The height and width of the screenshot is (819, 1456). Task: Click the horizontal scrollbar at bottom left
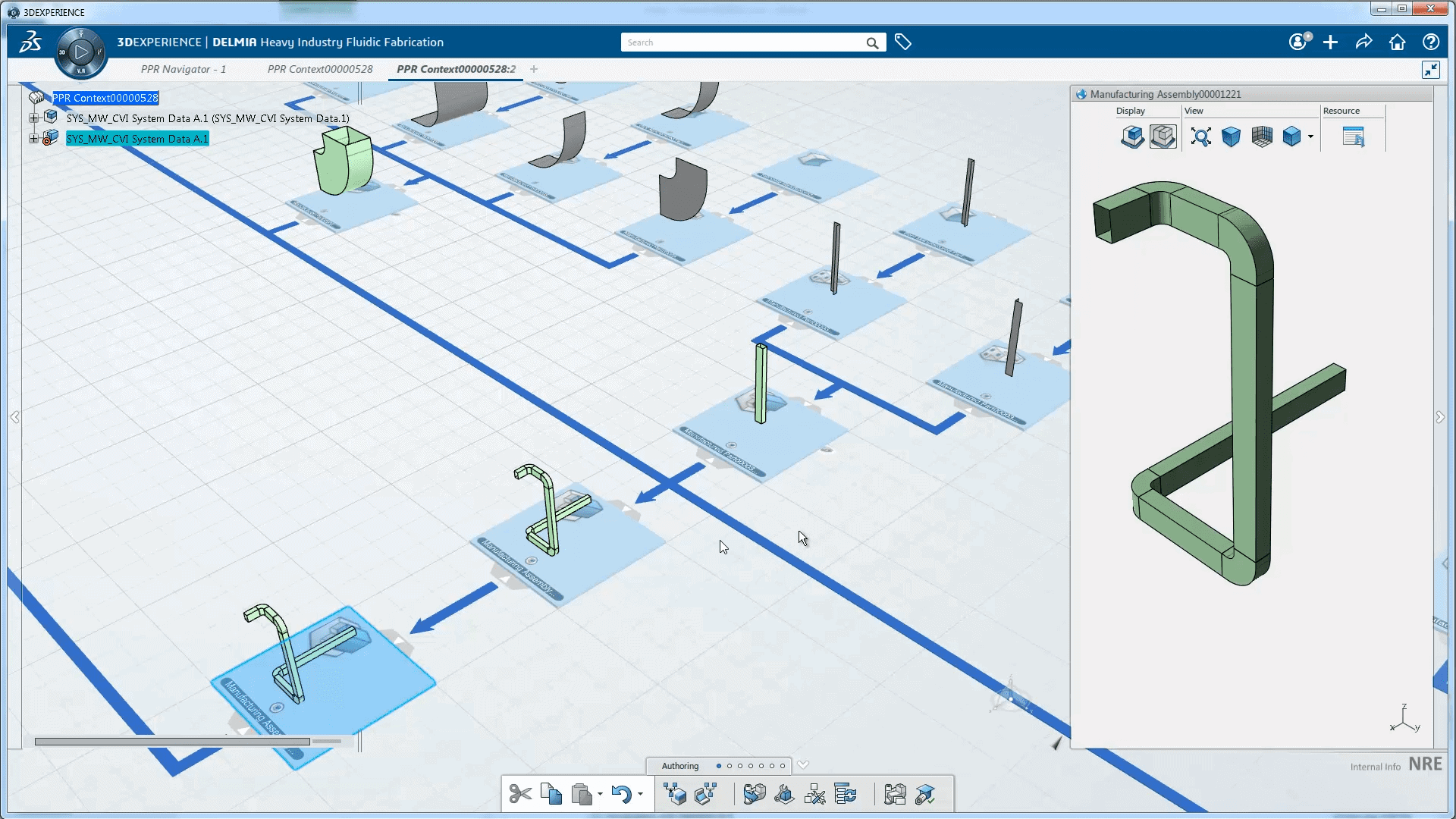172,741
